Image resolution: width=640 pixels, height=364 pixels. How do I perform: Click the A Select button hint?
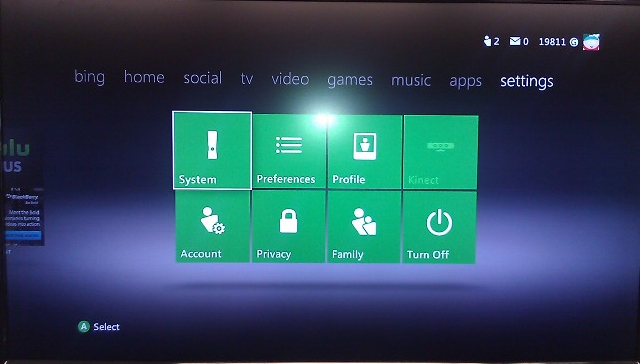coord(99,326)
